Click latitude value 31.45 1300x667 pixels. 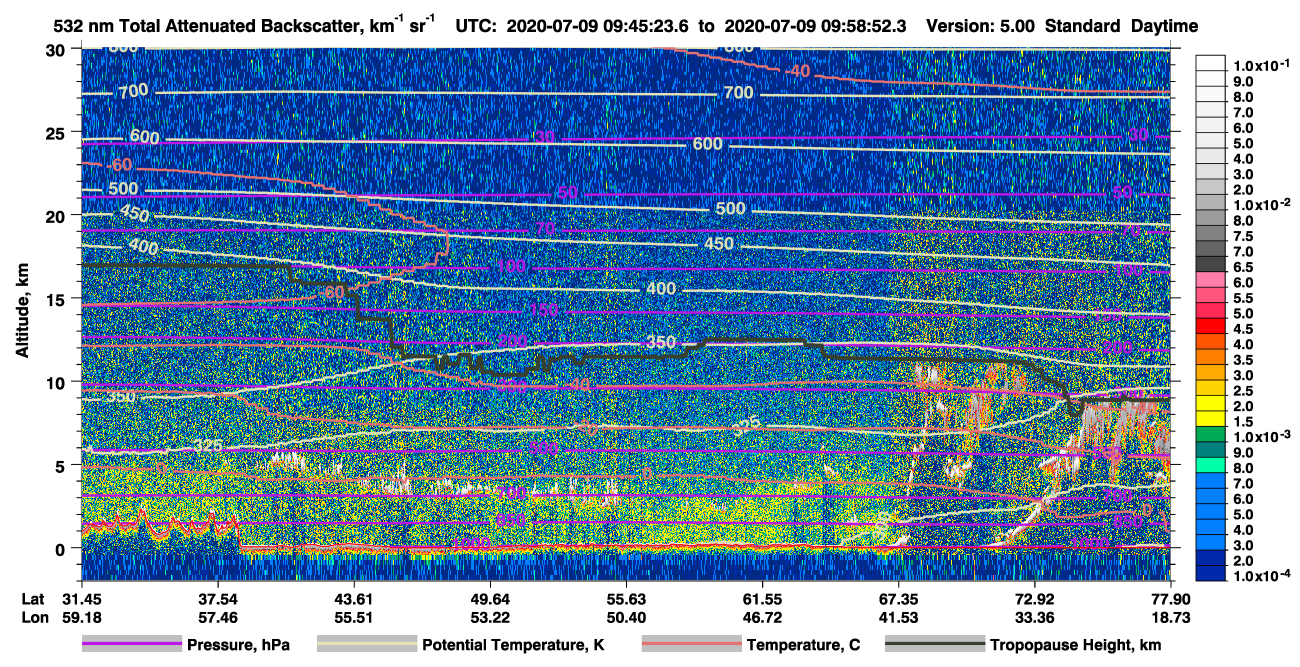click(81, 599)
